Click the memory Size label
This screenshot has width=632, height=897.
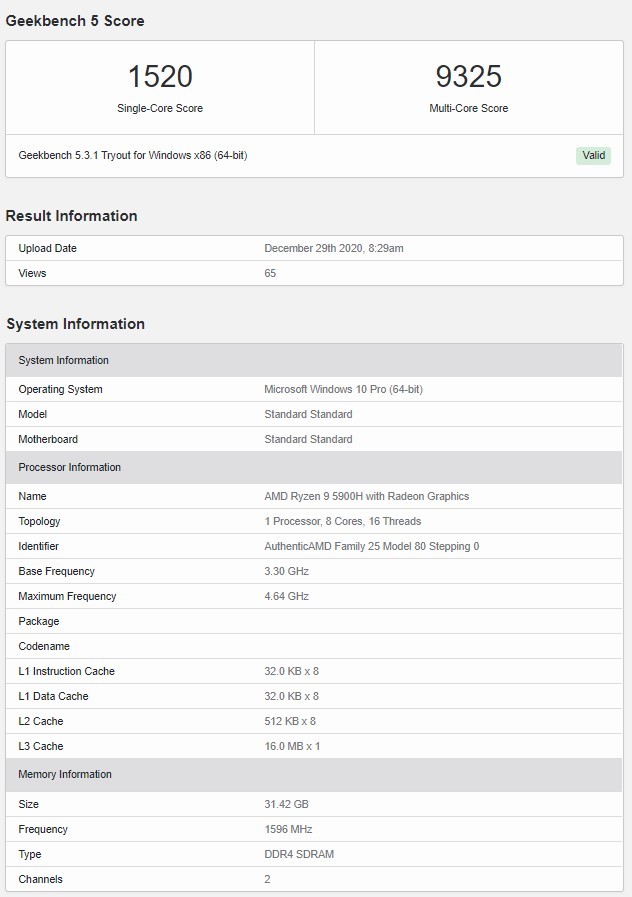coord(29,804)
